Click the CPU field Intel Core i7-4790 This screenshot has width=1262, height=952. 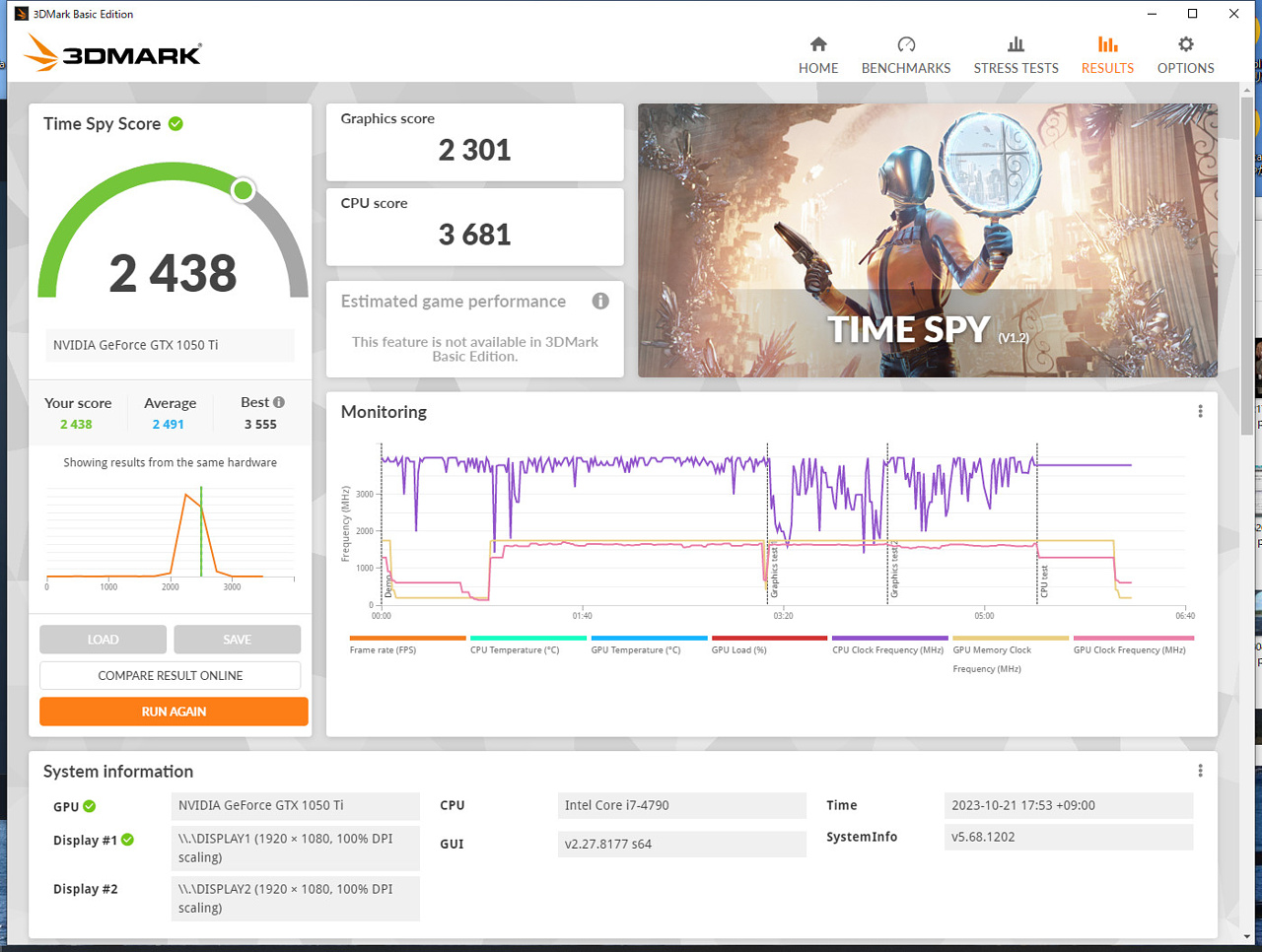click(681, 805)
